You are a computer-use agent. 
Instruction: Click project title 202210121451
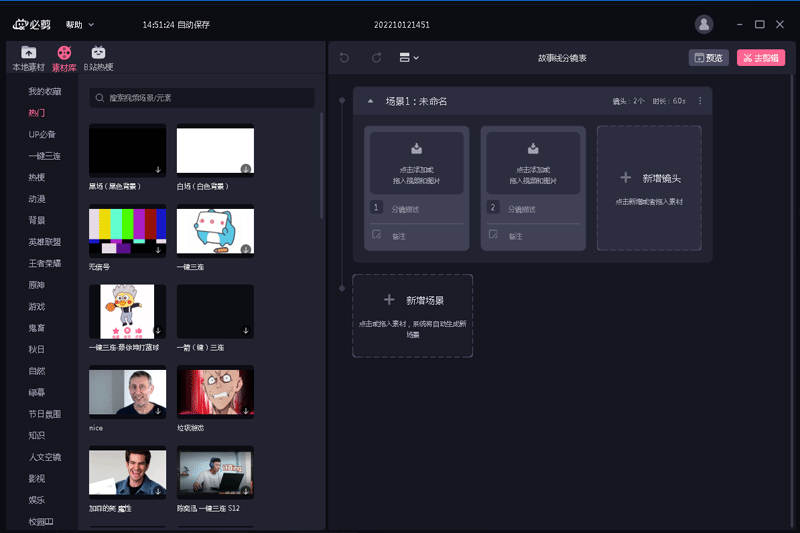[x=402, y=24]
